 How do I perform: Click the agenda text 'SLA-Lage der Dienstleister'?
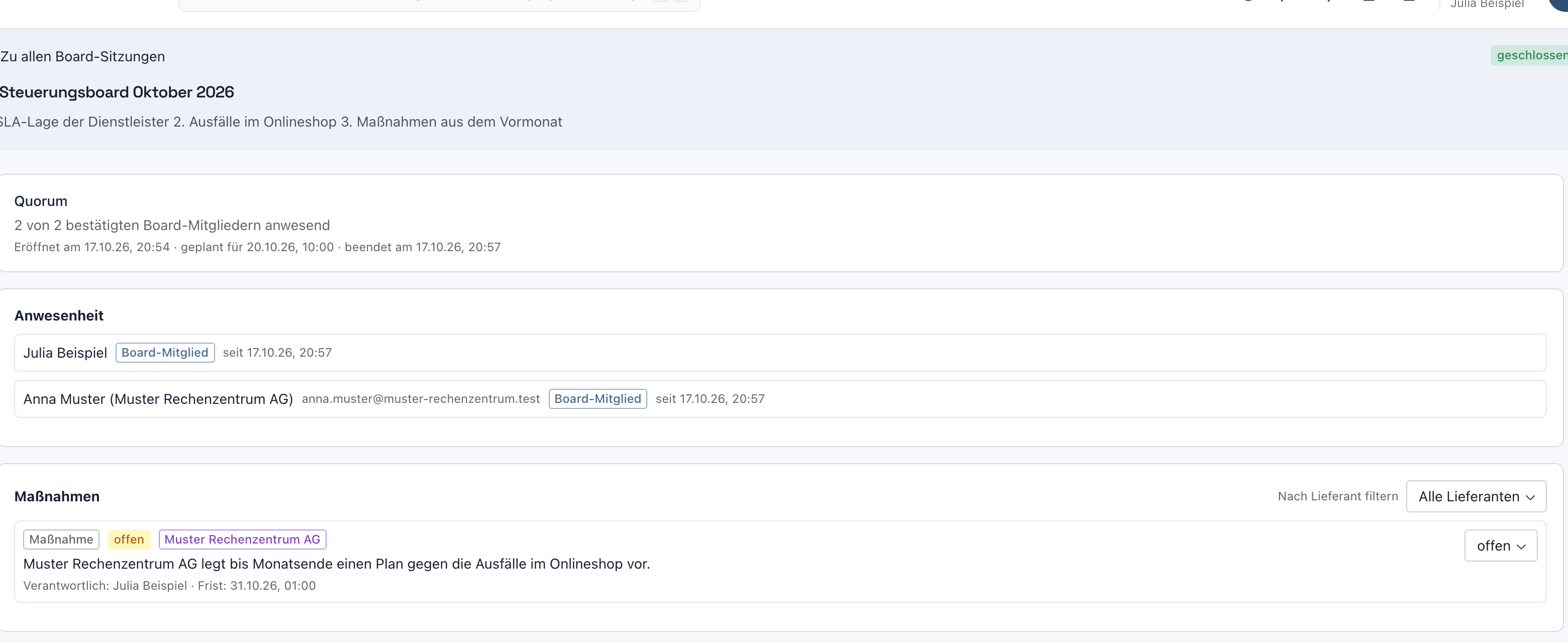(84, 122)
